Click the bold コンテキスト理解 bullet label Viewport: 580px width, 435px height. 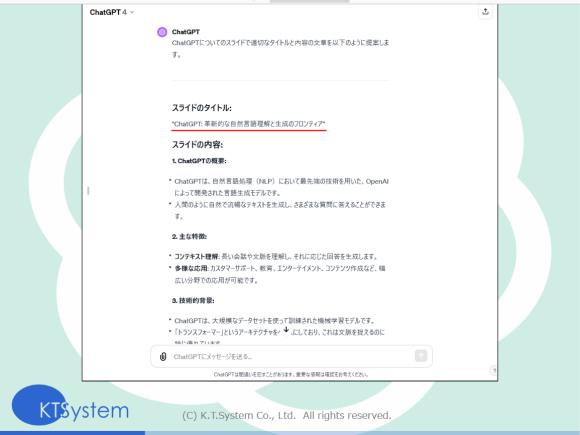click(x=196, y=257)
